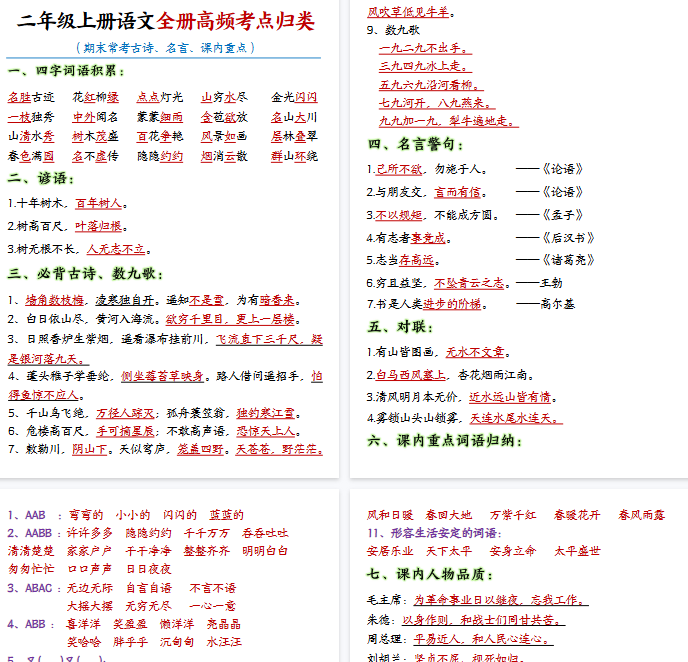Click heading '六、课内重点词语归纳'

445,441
